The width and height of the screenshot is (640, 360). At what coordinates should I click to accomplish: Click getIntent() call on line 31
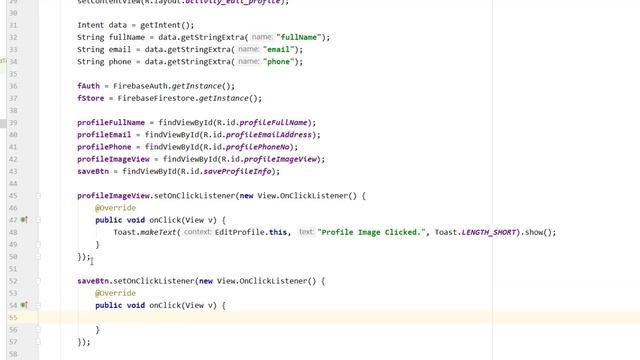pyautogui.click(x=165, y=25)
